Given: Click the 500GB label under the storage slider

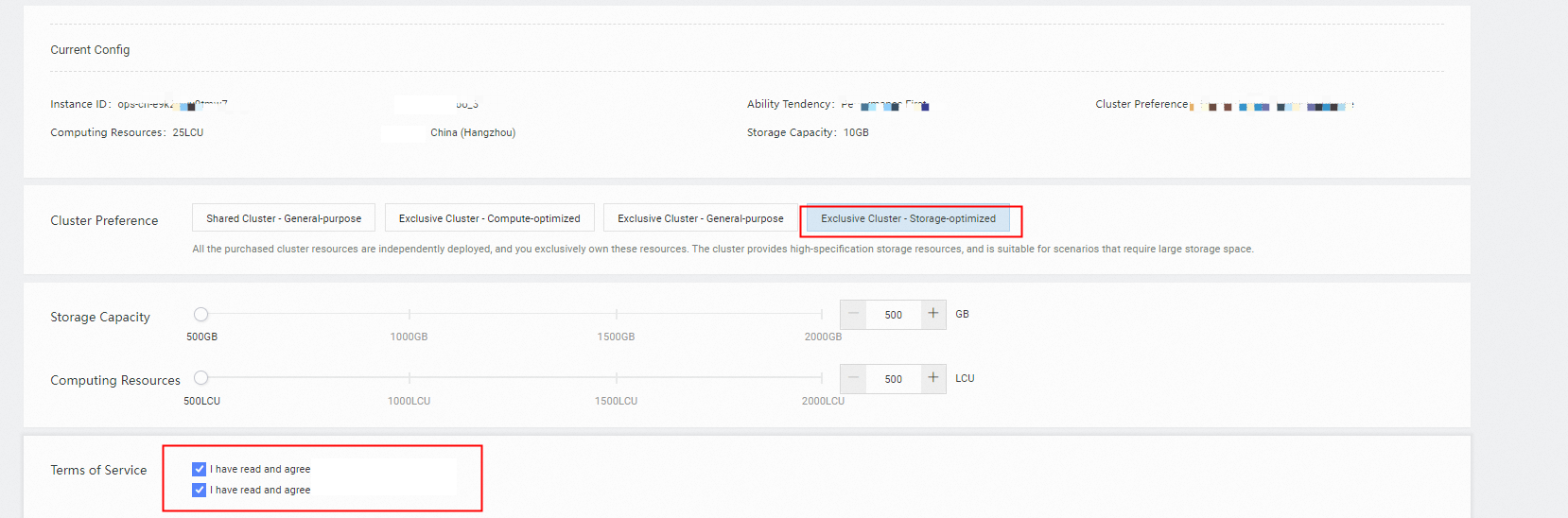Looking at the screenshot, I should click(201, 337).
